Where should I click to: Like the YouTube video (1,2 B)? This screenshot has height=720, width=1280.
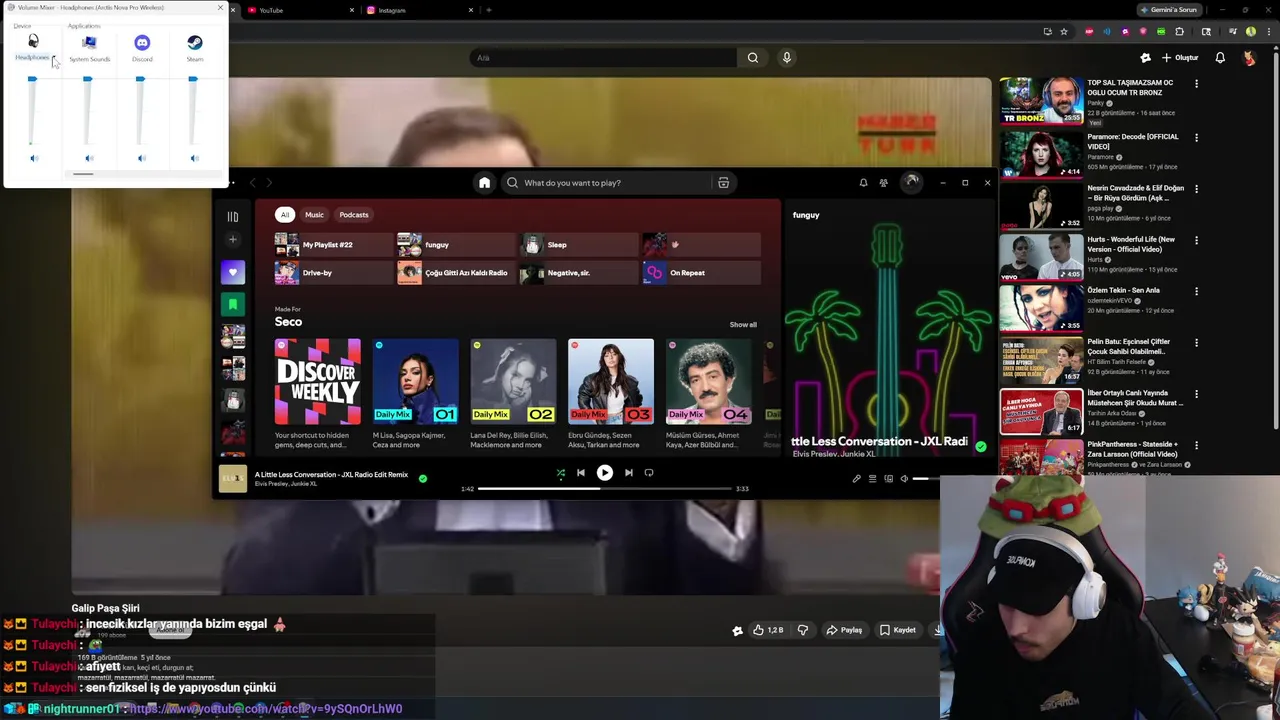[768, 630]
